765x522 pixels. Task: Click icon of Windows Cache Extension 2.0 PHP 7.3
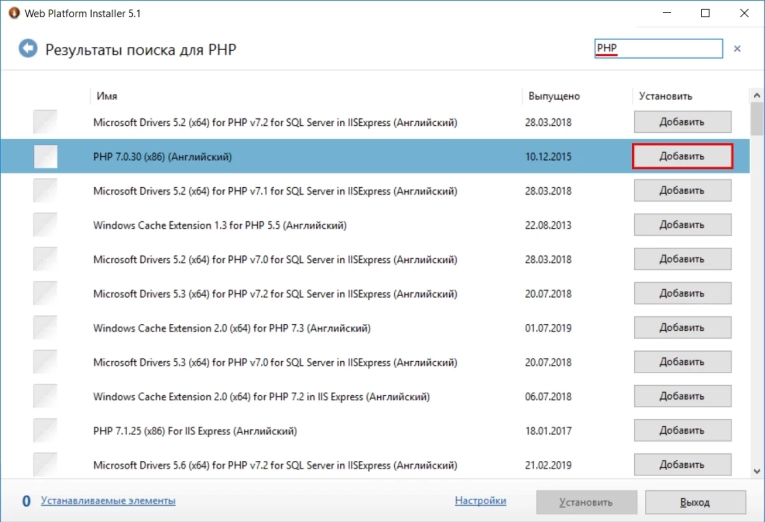(45, 328)
